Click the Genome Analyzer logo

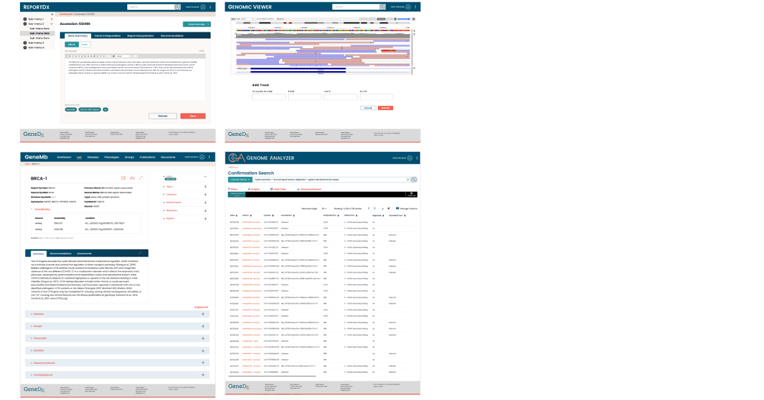[x=236, y=158]
